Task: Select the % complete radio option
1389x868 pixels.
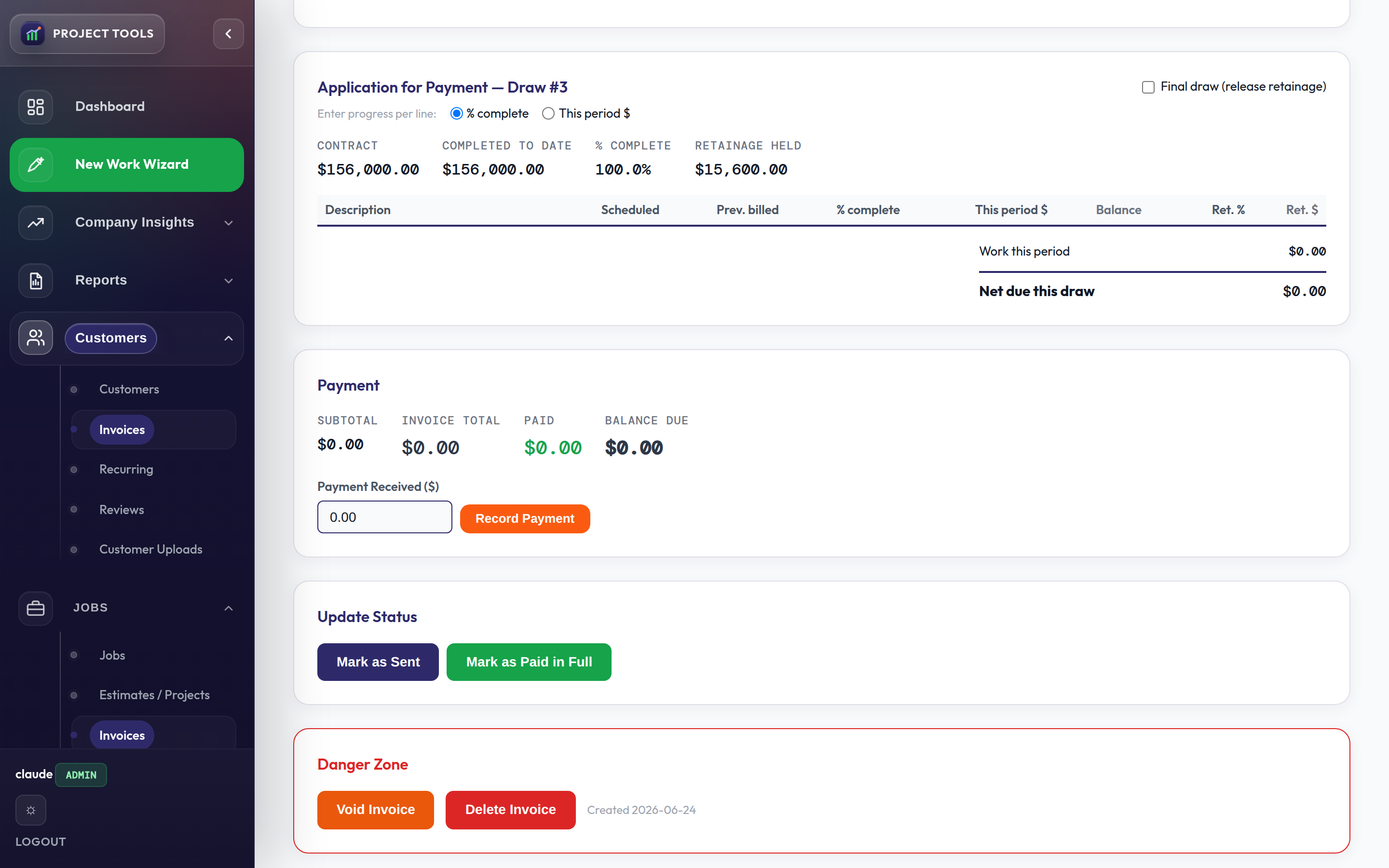Action: coord(456,114)
